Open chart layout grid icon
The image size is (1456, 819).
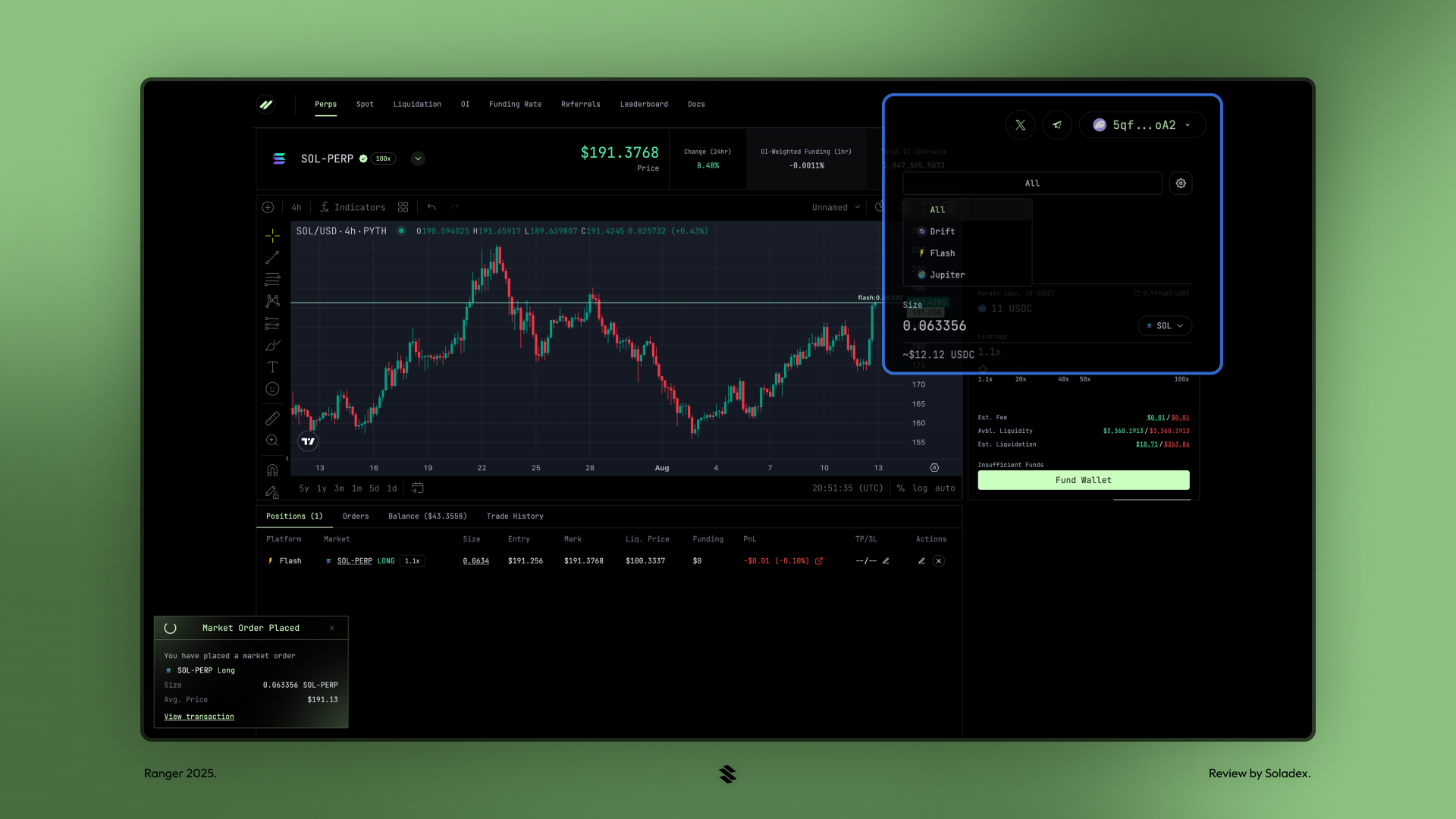[403, 207]
